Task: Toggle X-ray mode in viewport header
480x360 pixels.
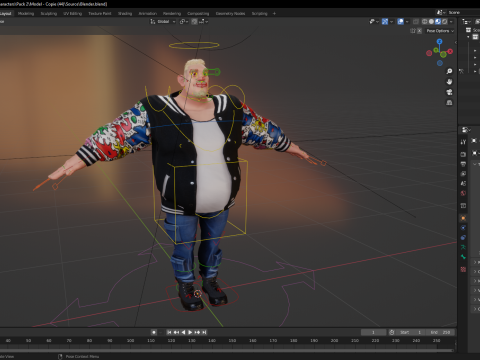Action: pyautogui.click(x=416, y=22)
